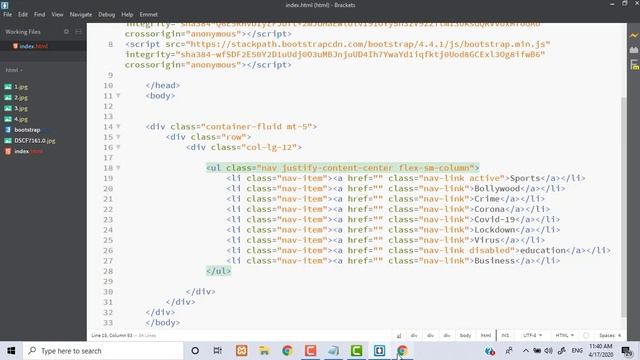Click the vertical editor scrollbar

(x=623, y=206)
